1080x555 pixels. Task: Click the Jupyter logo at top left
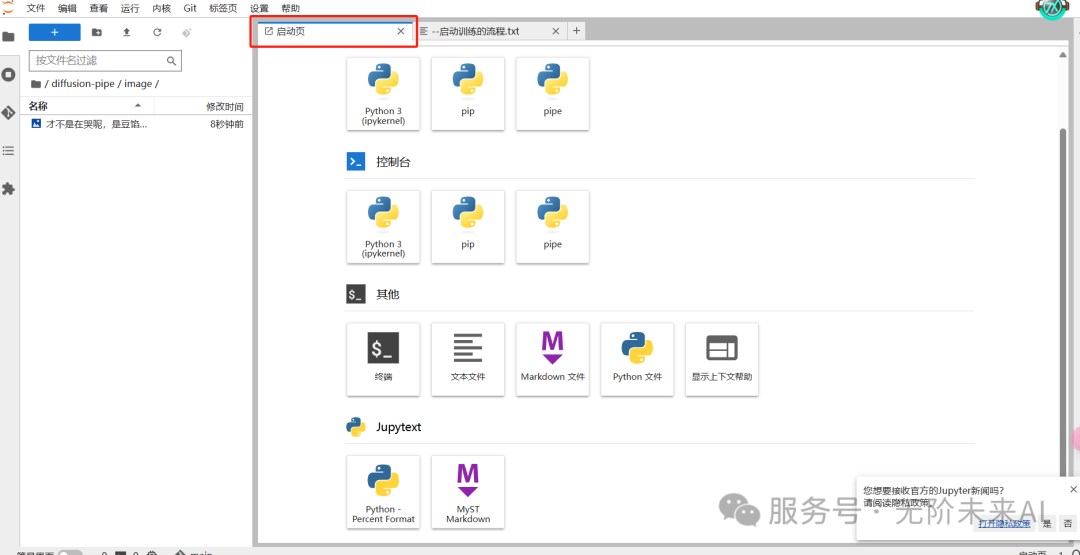(8, 7)
